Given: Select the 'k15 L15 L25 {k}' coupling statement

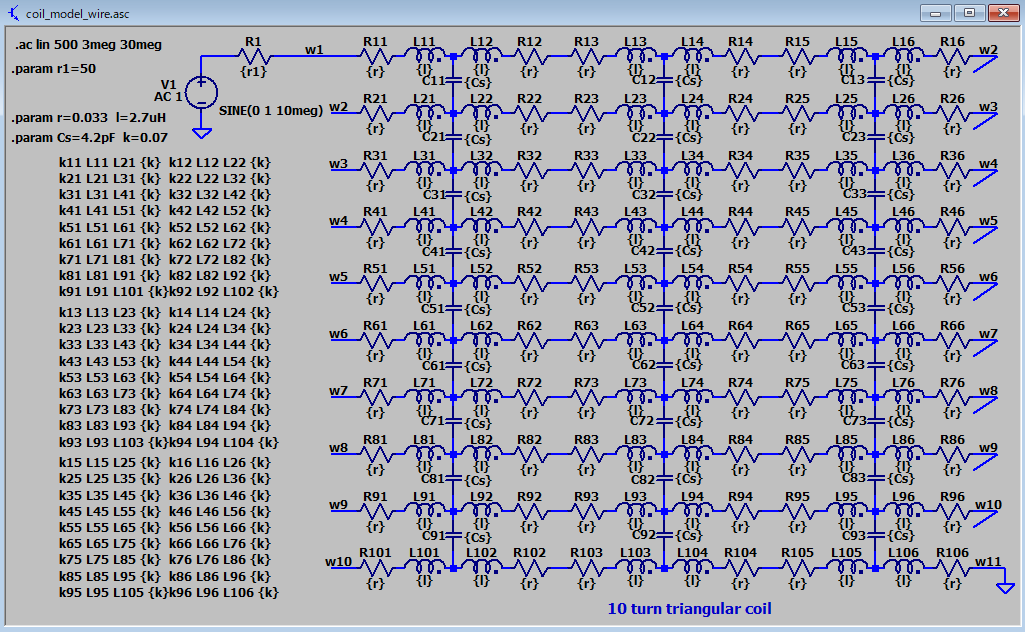Looking at the screenshot, I should pos(110,463).
